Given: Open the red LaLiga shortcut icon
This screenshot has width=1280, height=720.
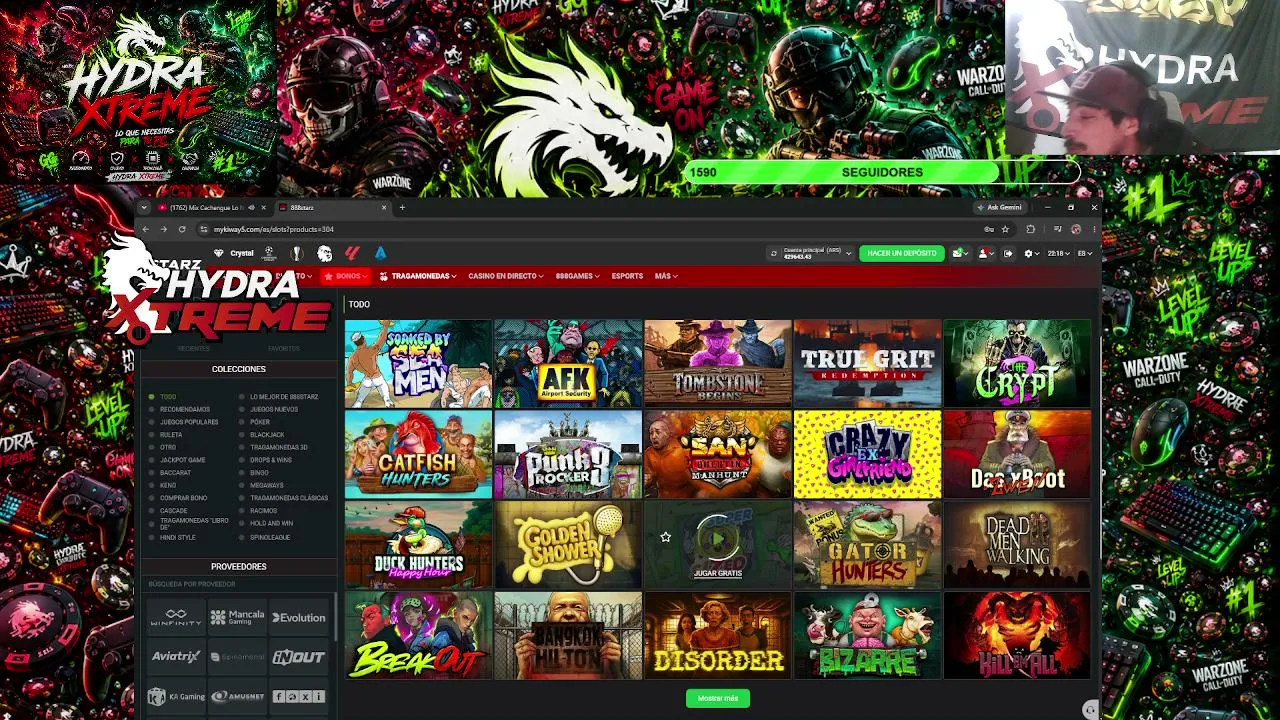Looking at the screenshot, I should click(352, 253).
